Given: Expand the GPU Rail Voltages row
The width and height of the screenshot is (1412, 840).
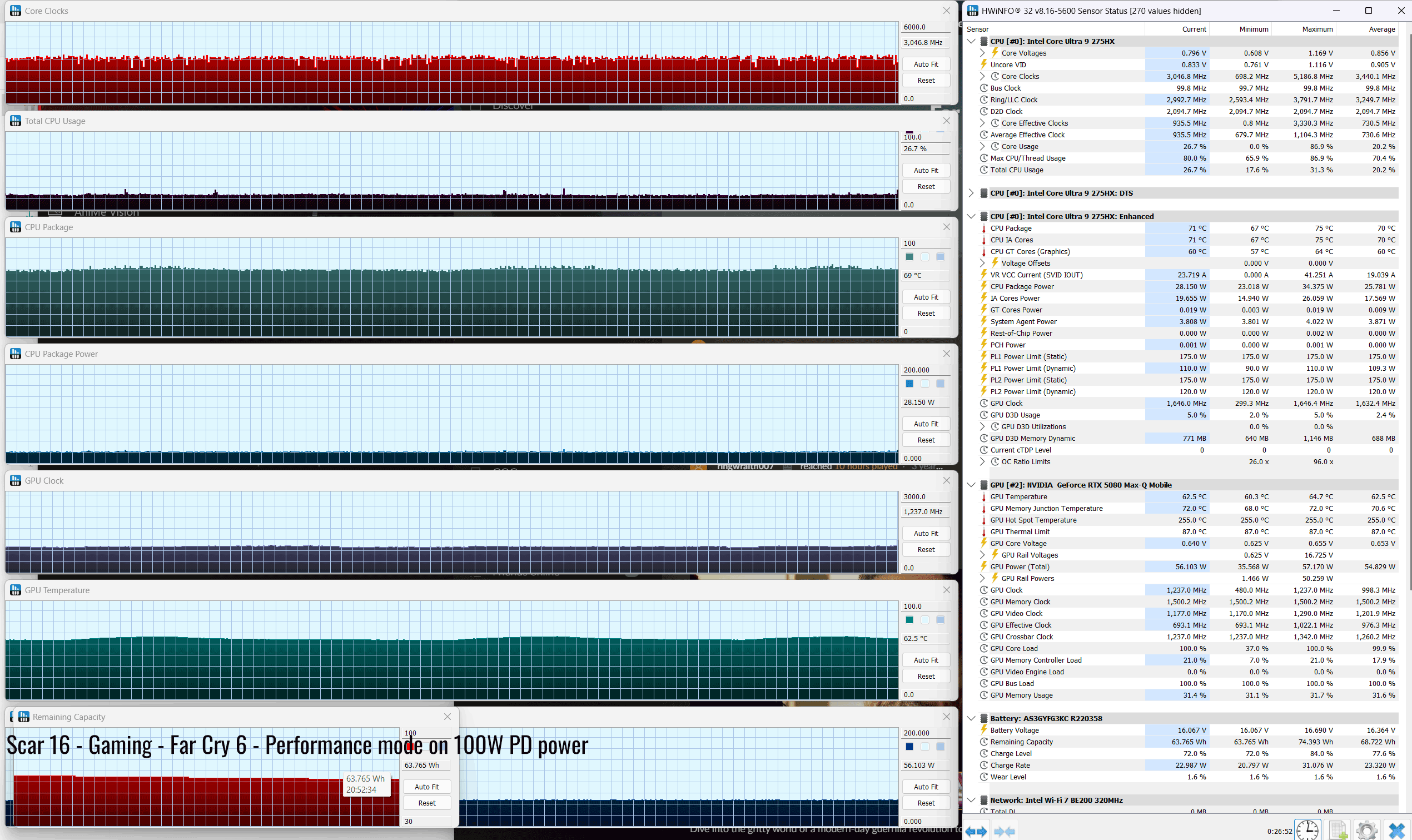Looking at the screenshot, I should pos(982,555).
